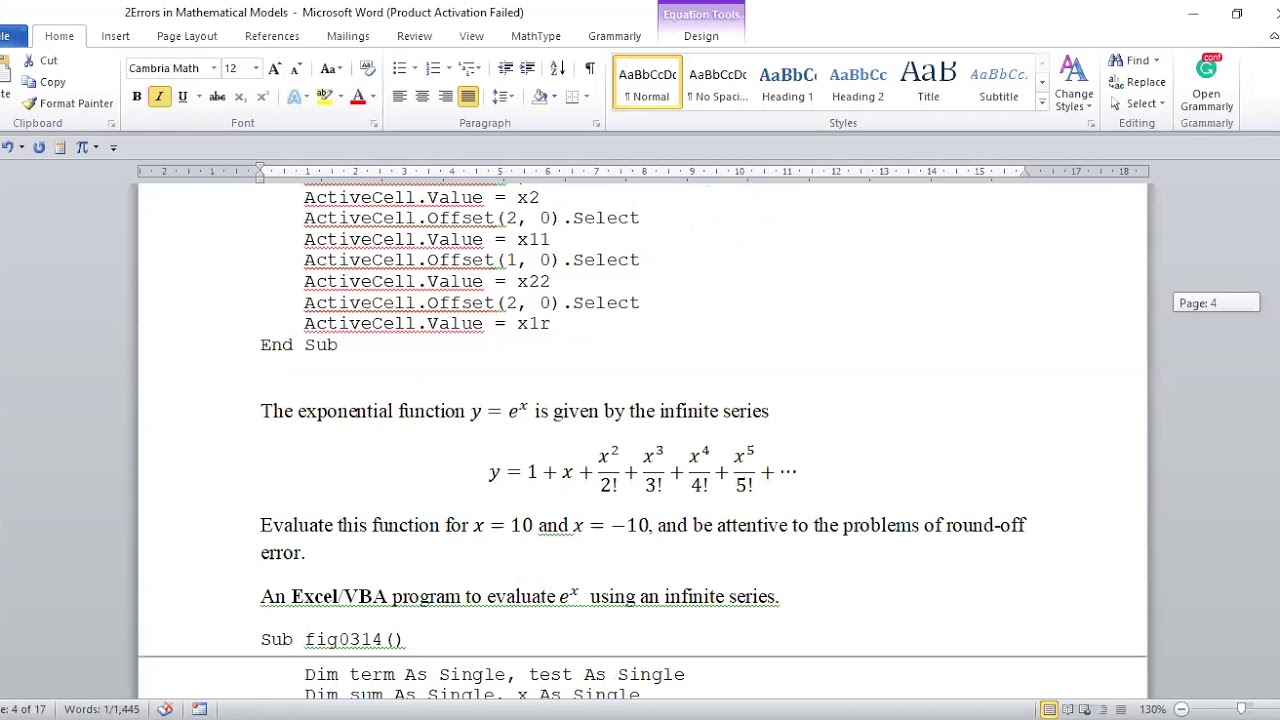1280x720 pixels.
Task: Apply strikethrough formatting
Action: (217, 97)
